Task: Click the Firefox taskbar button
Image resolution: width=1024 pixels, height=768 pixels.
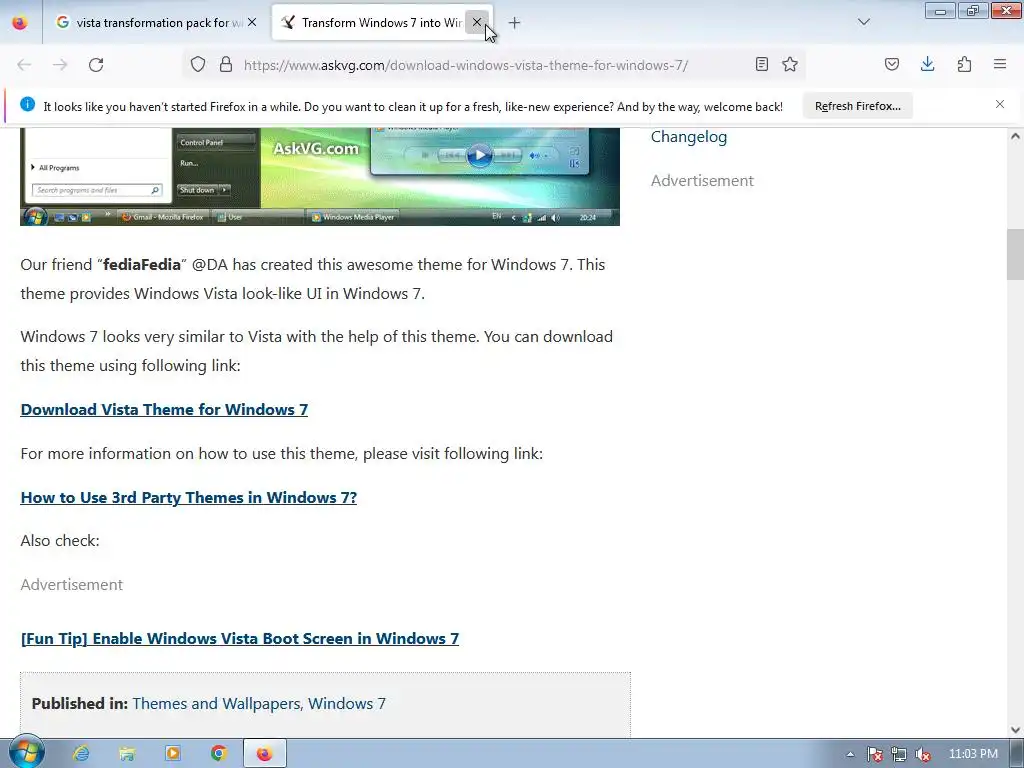Action: point(264,754)
